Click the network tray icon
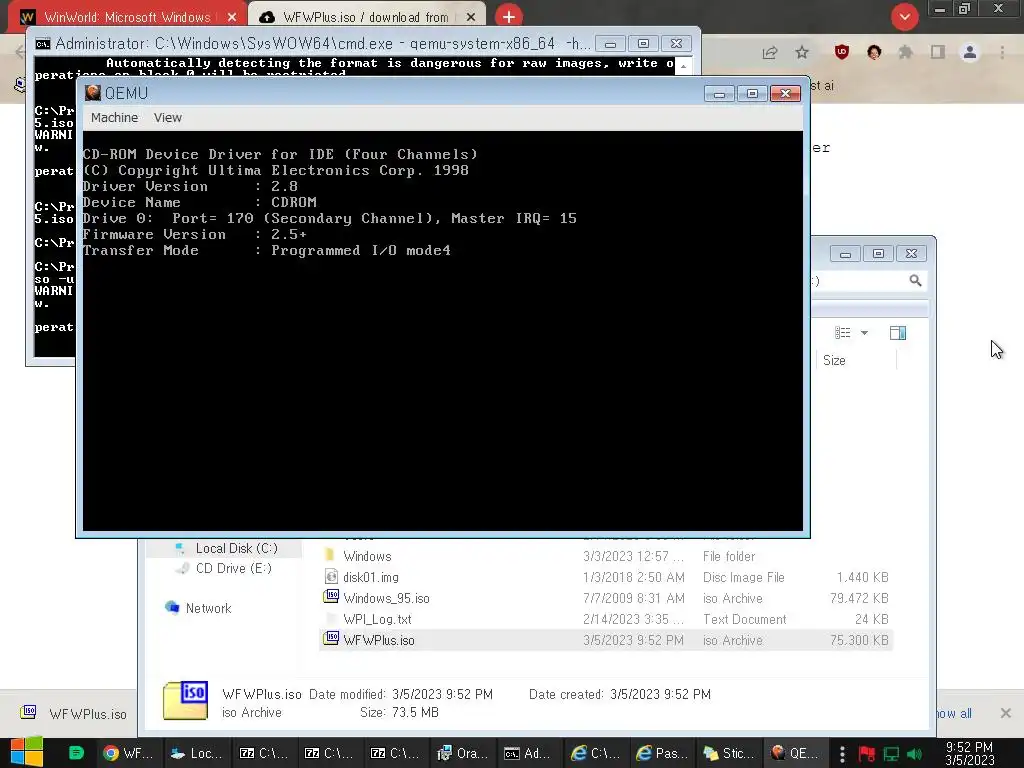1024x768 pixels. tap(891, 754)
